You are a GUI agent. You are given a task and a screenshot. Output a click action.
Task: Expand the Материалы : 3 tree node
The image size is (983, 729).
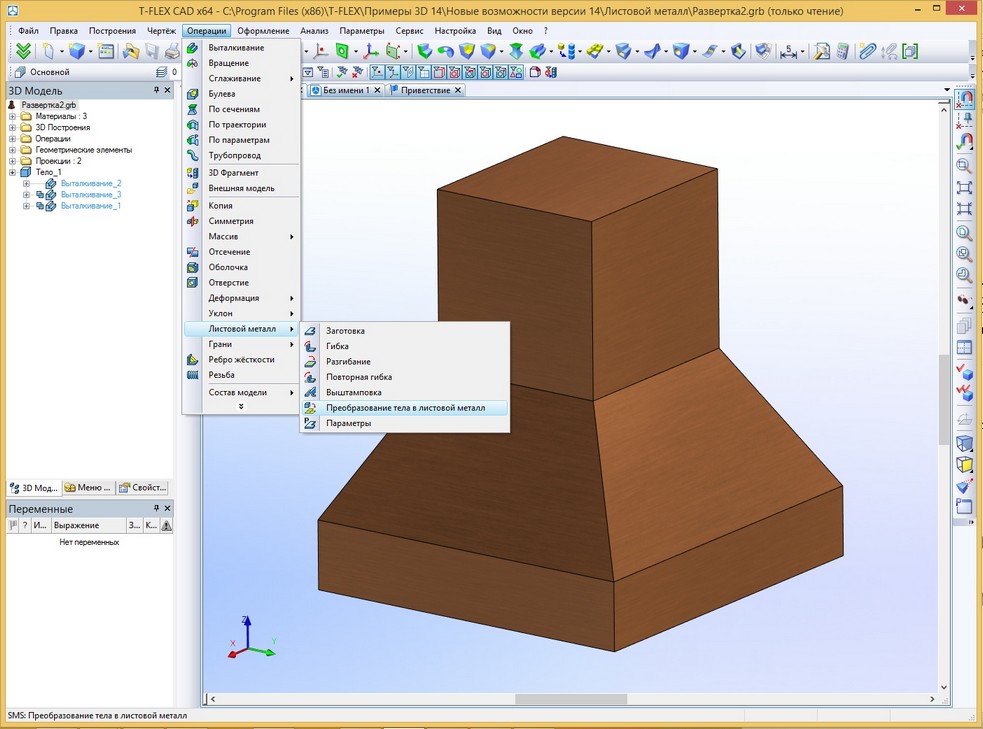[13, 116]
